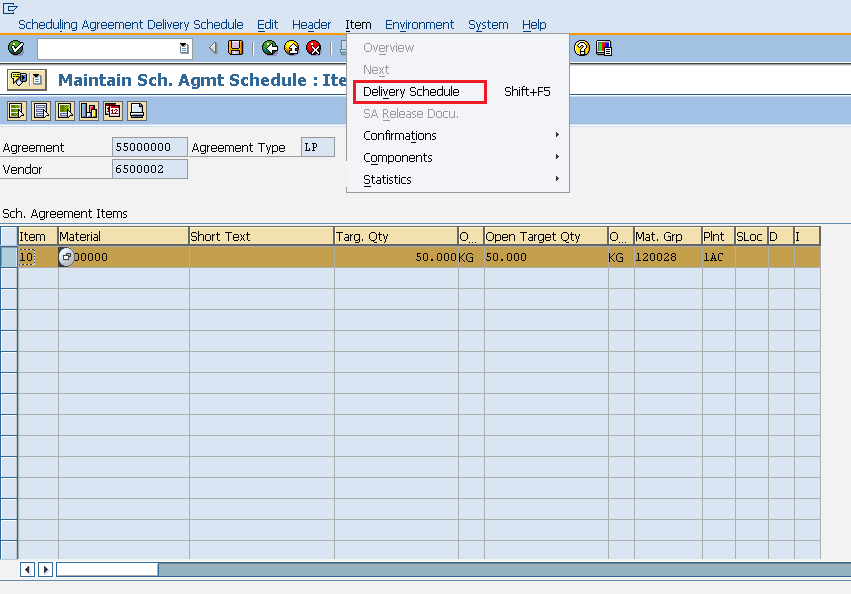The width and height of the screenshot is (851, 594).
Task: Click the SLoc column header
Action: tap(752, 236)
